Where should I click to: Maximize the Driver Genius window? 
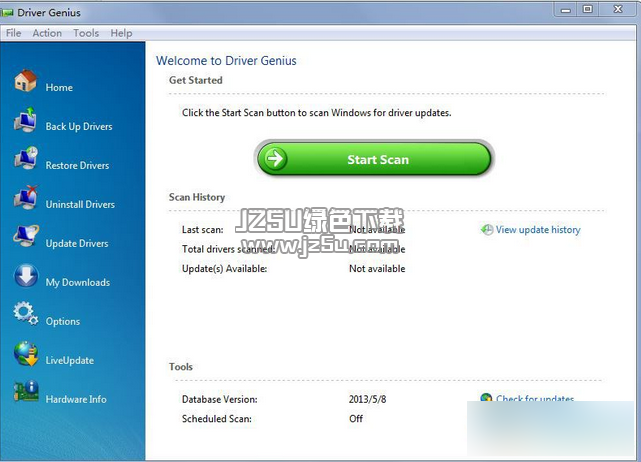[587, 9]
